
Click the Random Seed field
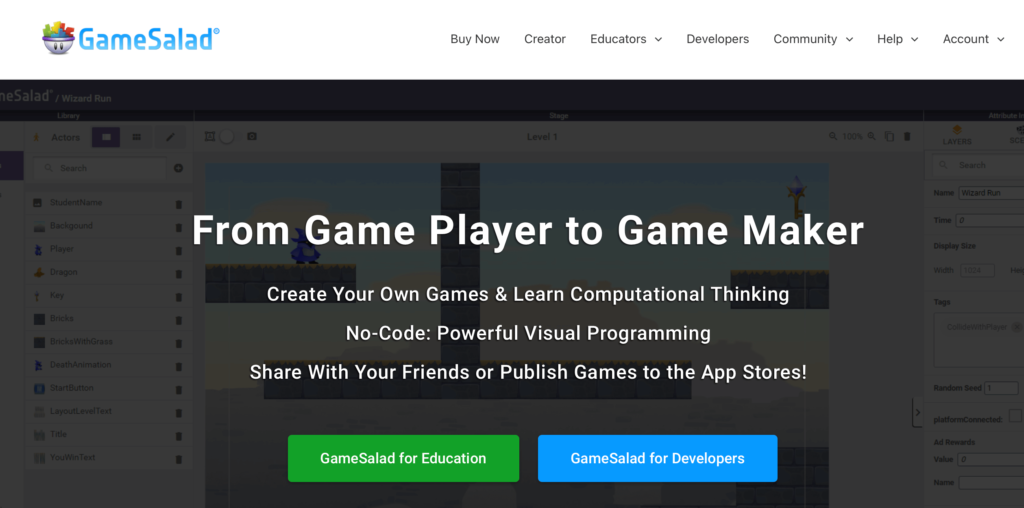click(x=1002, y=388)
